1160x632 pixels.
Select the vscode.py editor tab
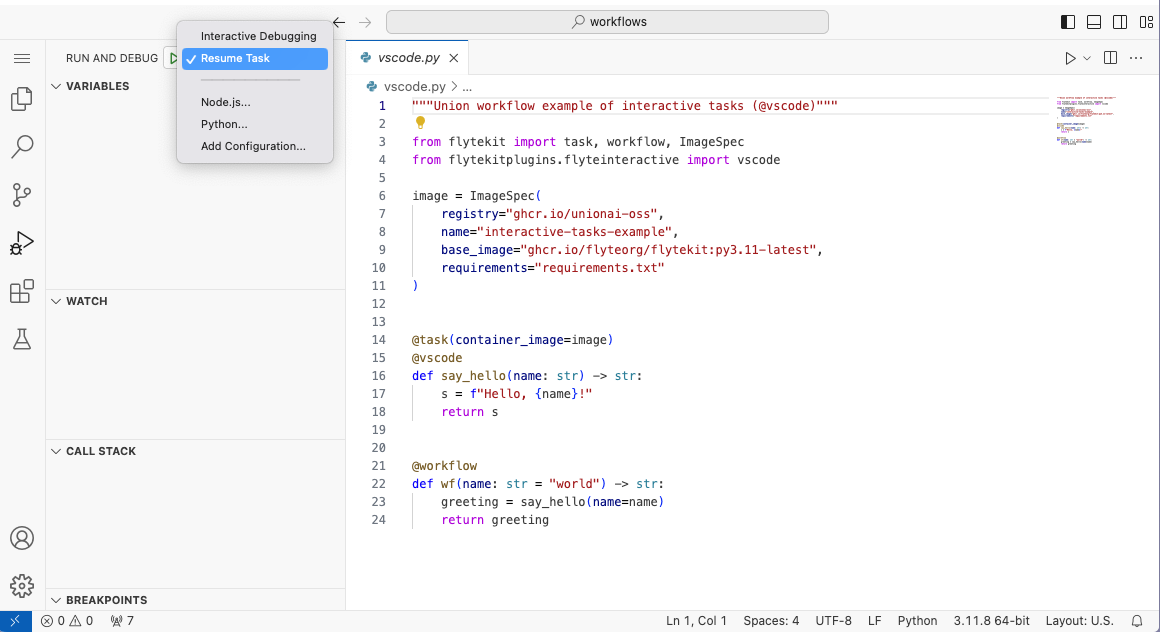[408, 58]
